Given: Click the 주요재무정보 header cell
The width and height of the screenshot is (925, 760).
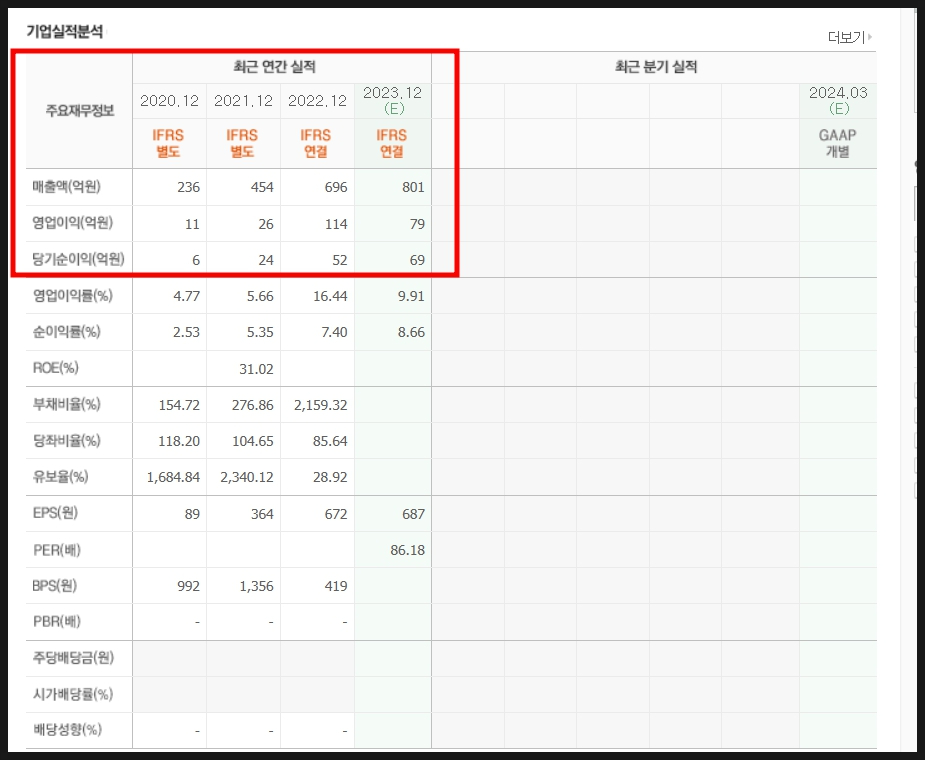Looking at the screenshot, I should click(80, 110).
